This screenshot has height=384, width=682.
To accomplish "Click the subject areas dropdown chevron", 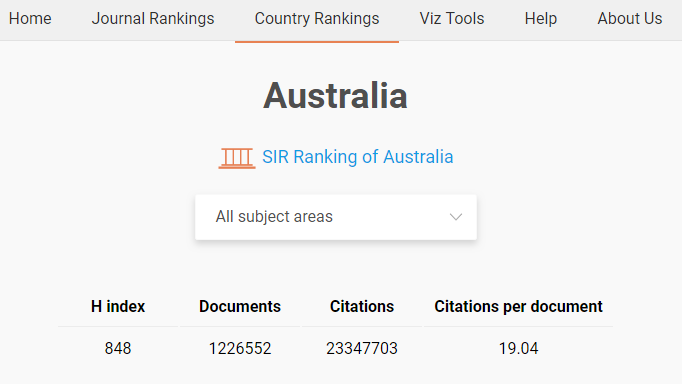I will (x=455, y=217).
